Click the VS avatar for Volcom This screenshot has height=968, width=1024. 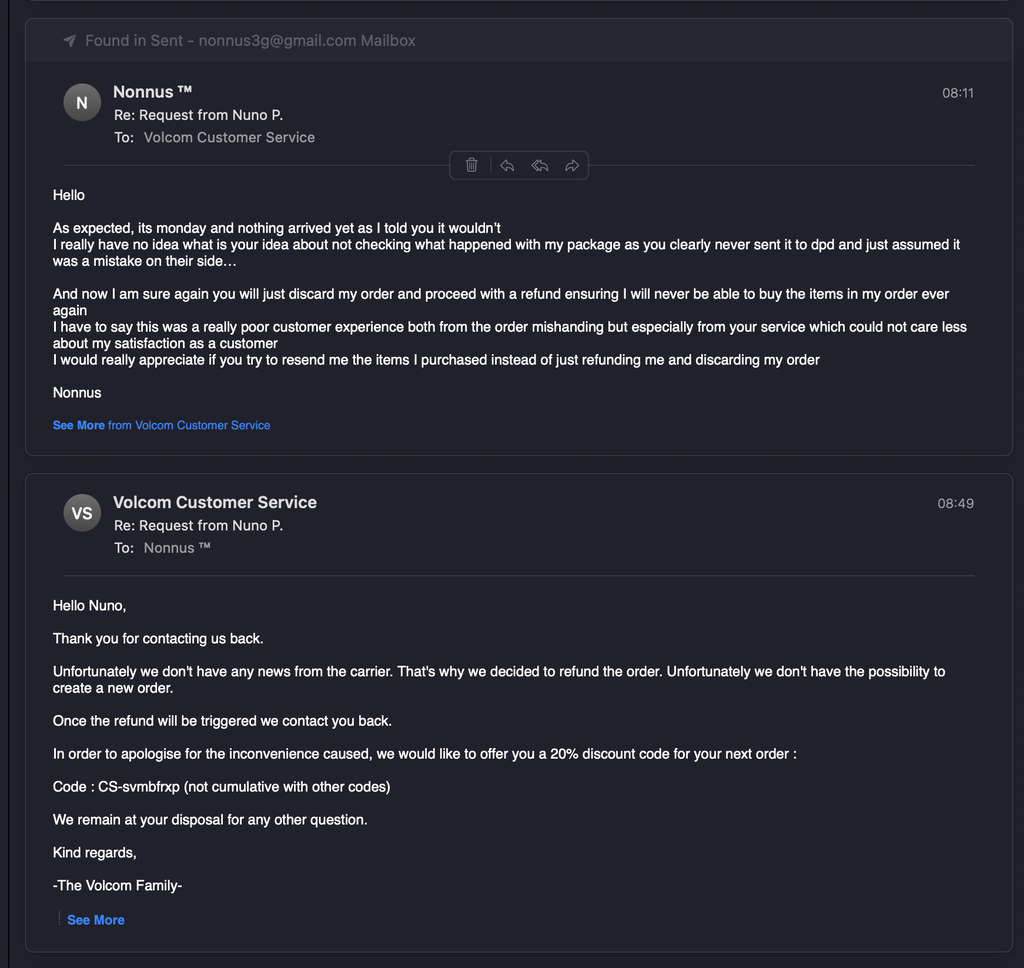[x=82, y=513]
